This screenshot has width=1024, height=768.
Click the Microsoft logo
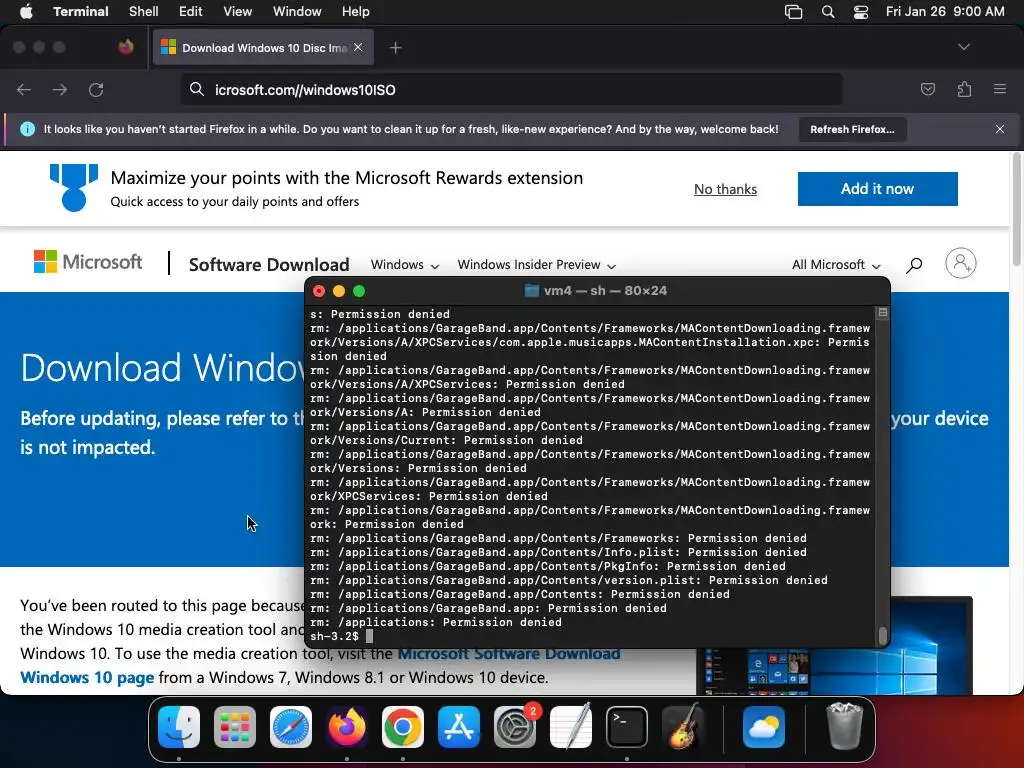point(88,263)
